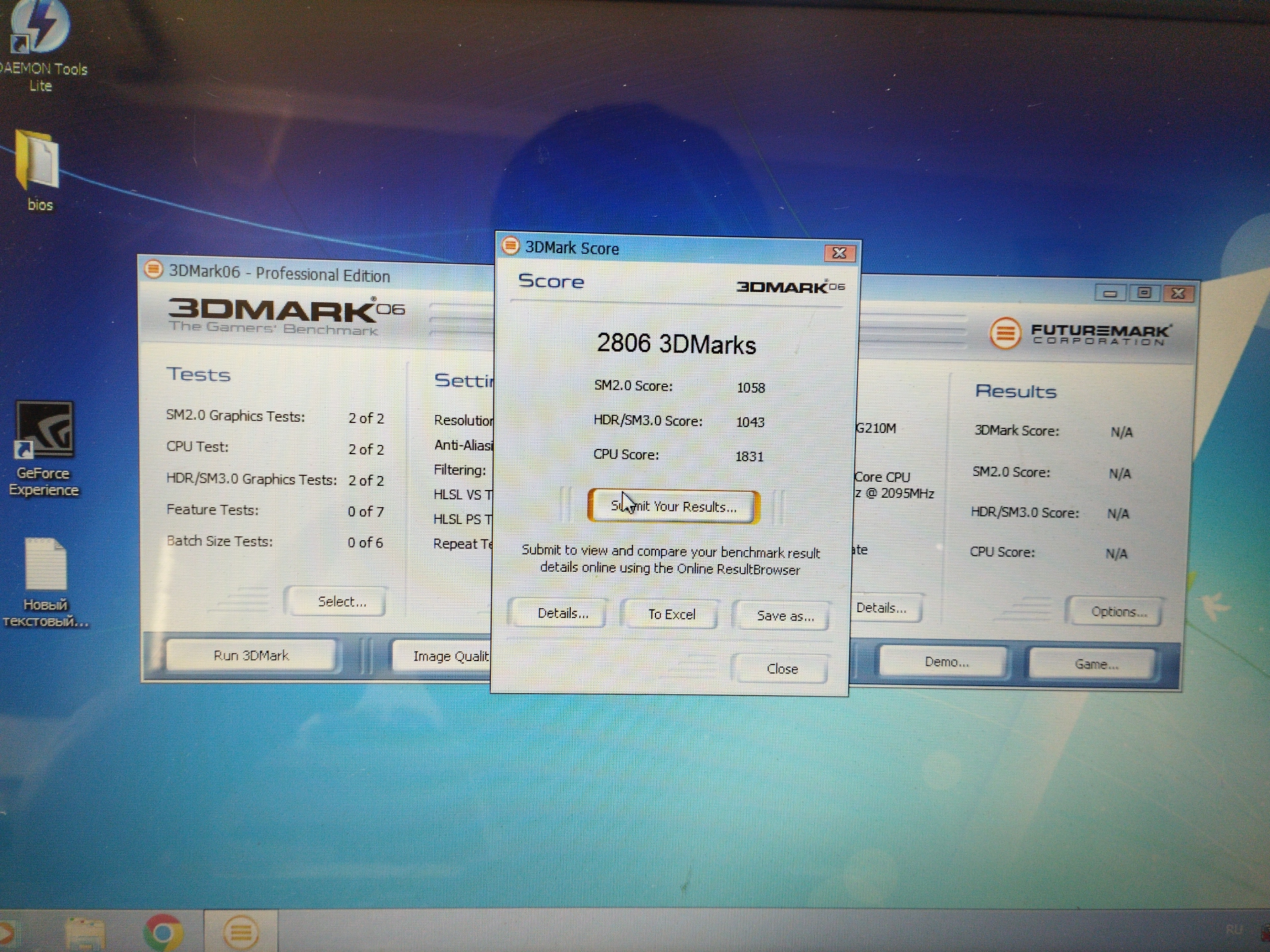Close the 3DMark Score dialog via X
The height and width of the screenshot is (952, 1270).
pos(839,253)
